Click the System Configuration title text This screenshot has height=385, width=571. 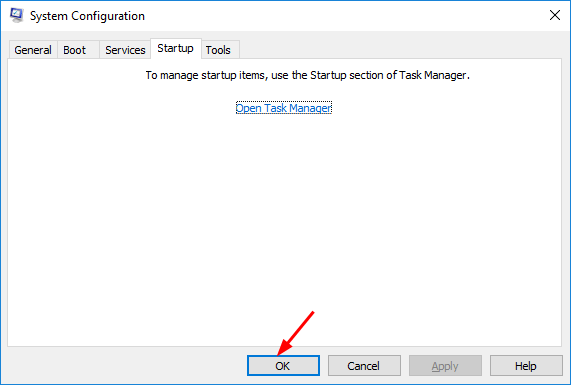87,16
